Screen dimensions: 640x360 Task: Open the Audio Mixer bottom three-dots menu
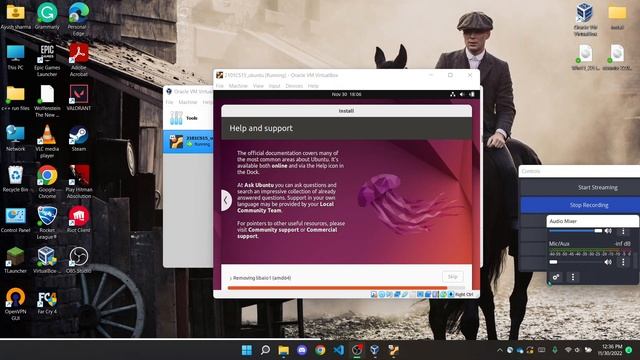click(573, 277)
